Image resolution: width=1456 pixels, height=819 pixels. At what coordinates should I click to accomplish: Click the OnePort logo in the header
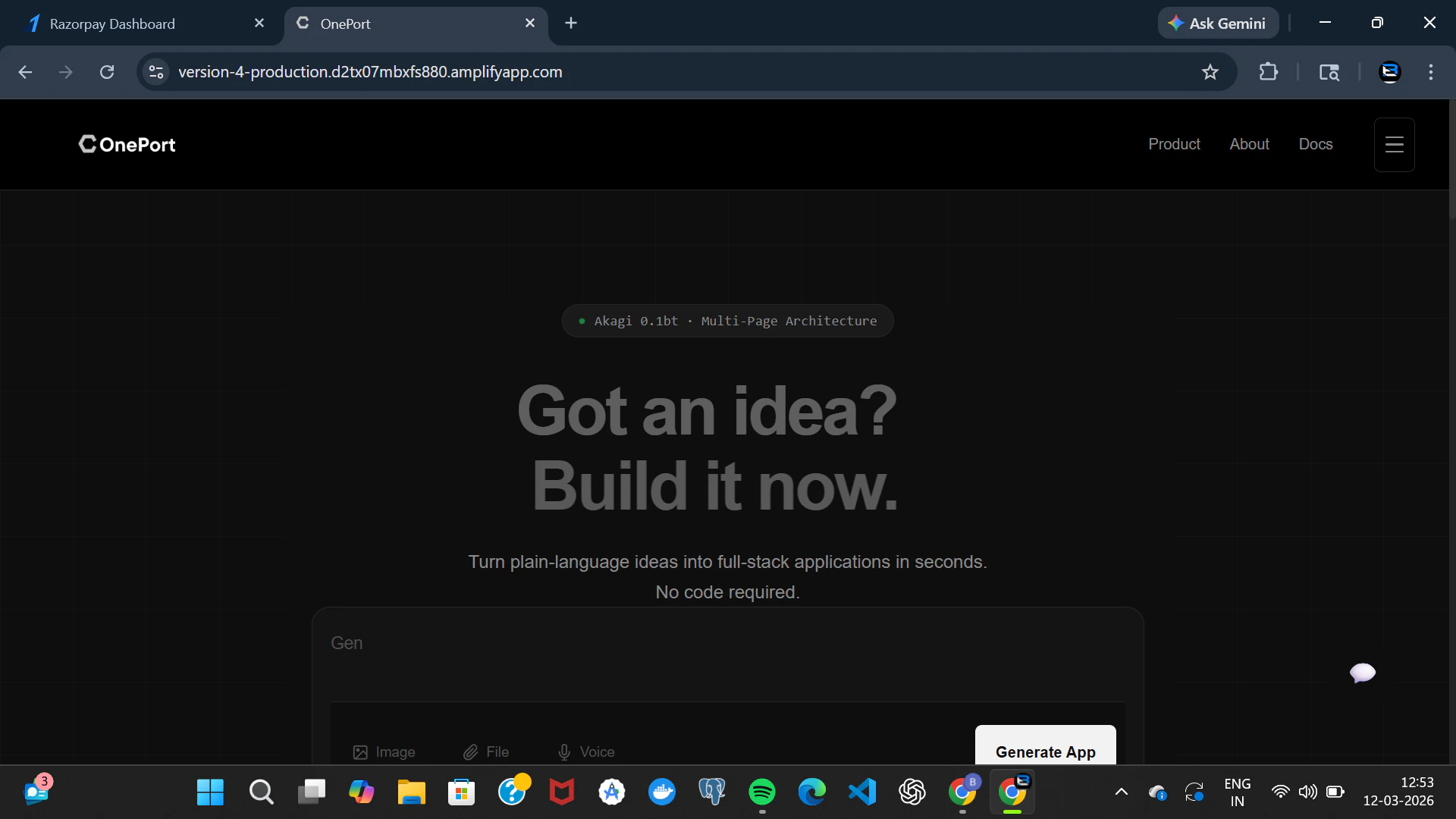127,144
